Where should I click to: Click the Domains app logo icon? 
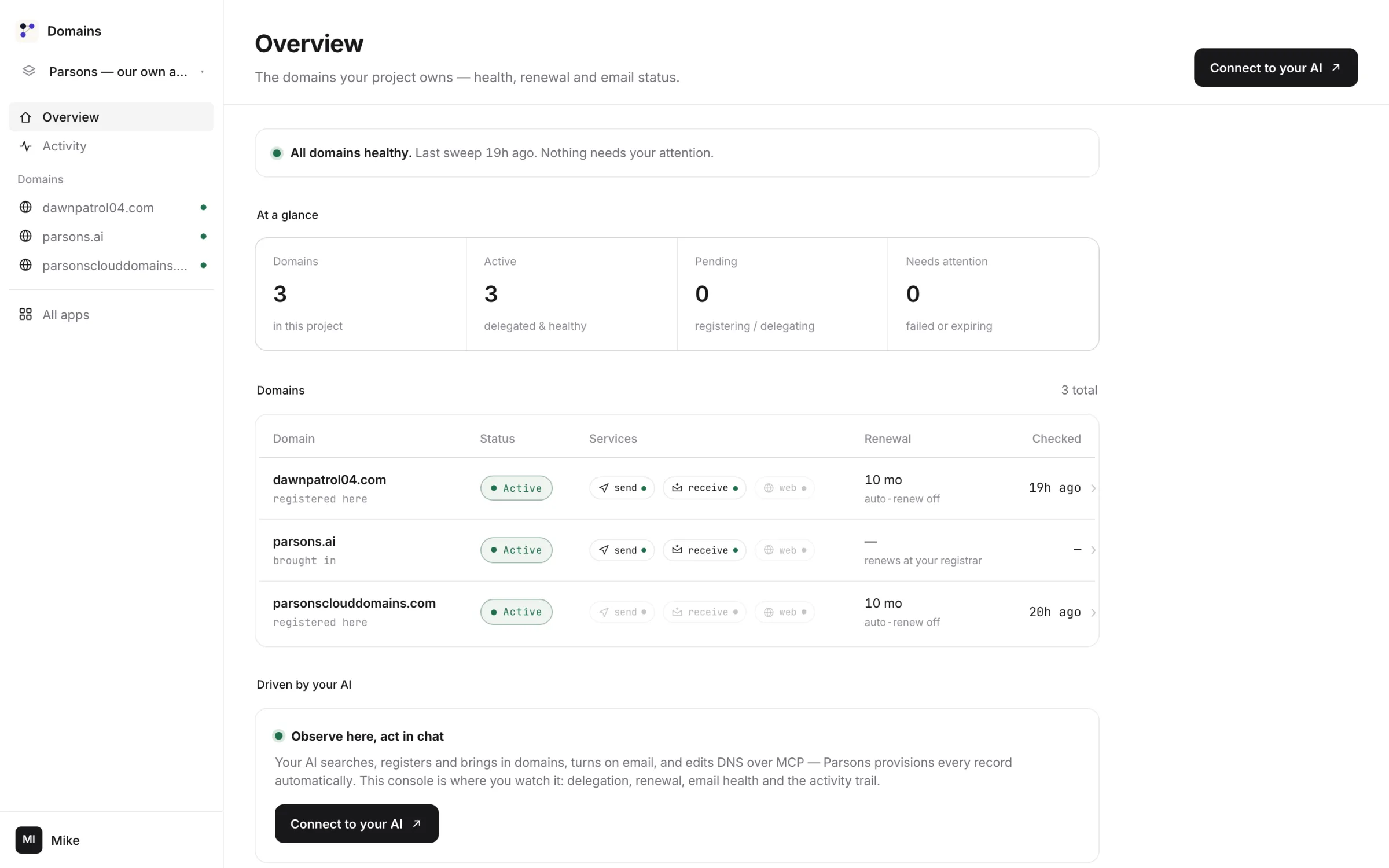pos(27,31)
